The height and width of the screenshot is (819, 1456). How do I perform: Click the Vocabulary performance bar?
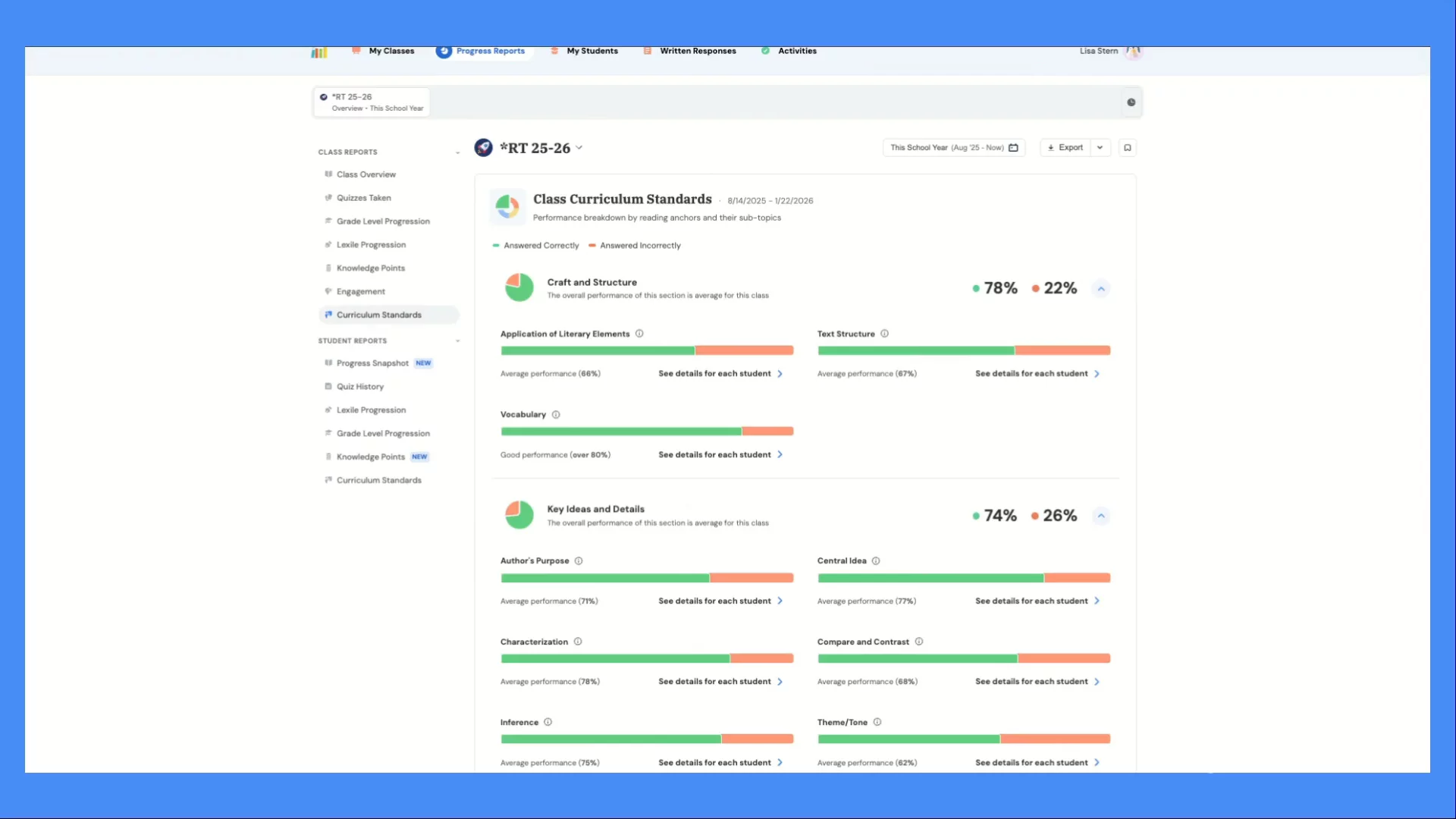(646, 431)
